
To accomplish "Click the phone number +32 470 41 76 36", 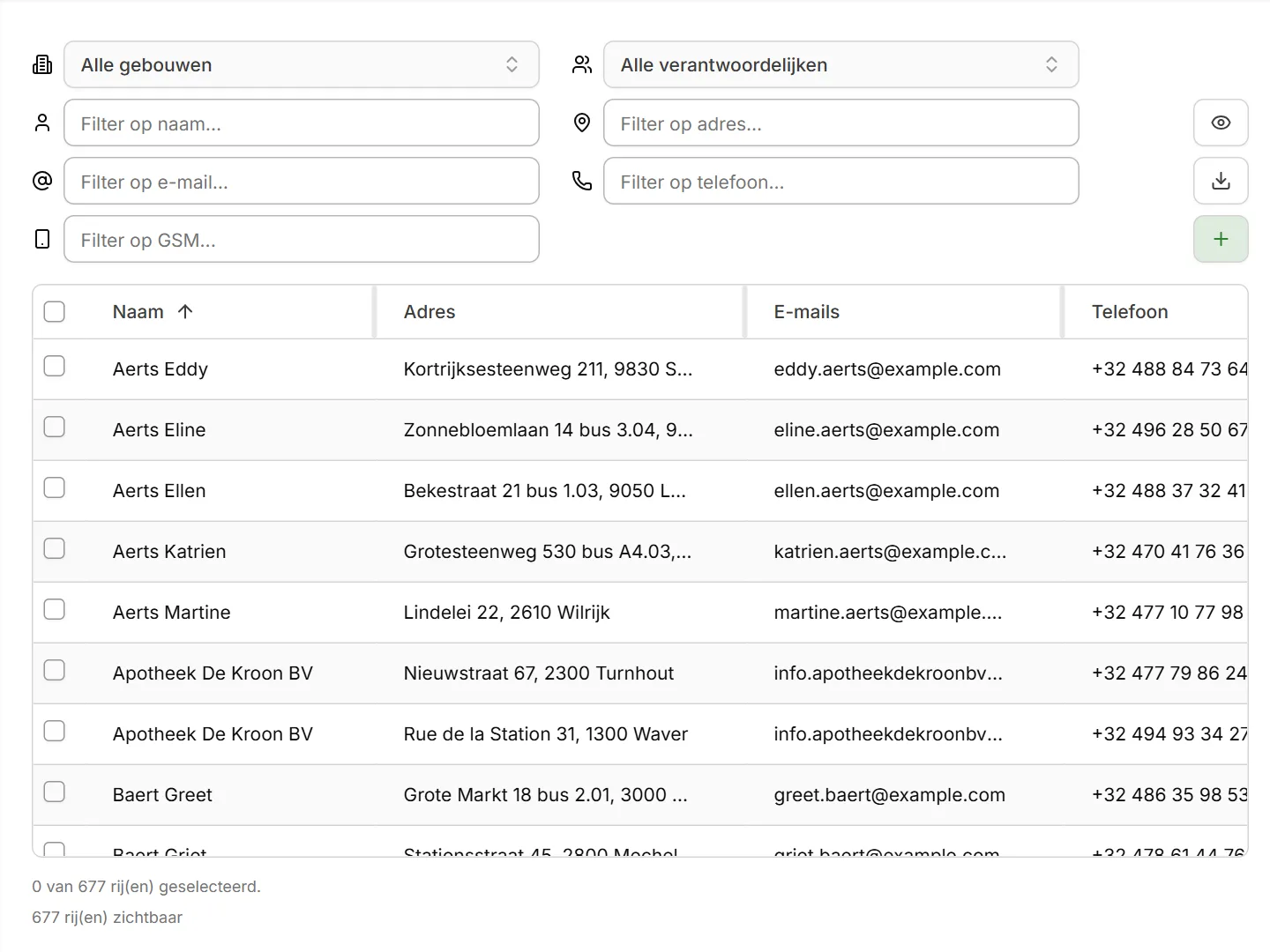I will [x=1168, y=552].
